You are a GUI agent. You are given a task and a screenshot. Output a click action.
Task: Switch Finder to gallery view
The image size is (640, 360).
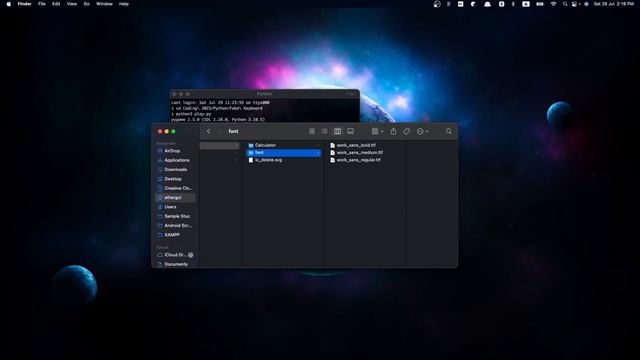(x=350, y=131)
